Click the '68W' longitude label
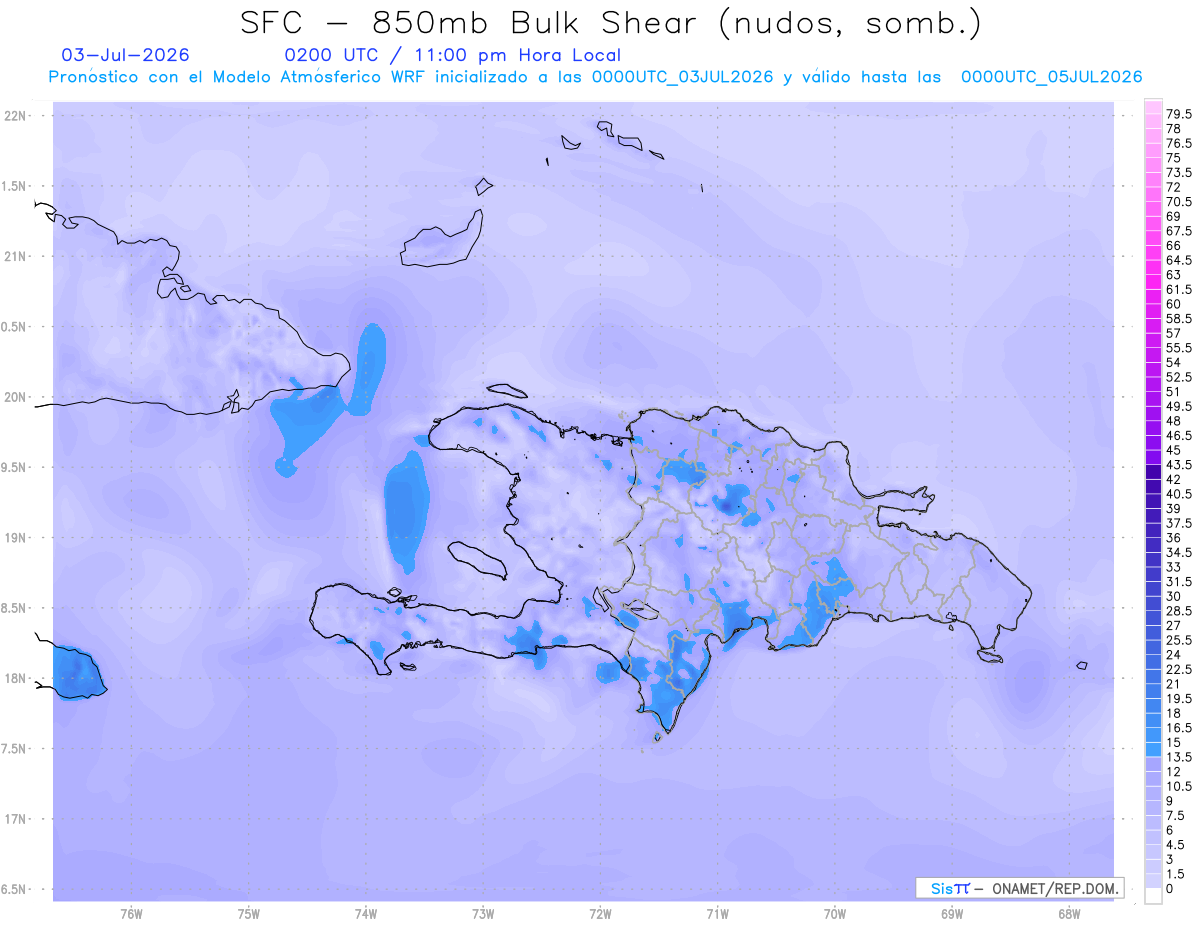This screenshot has width=1200, height=927. (1069, 914)
